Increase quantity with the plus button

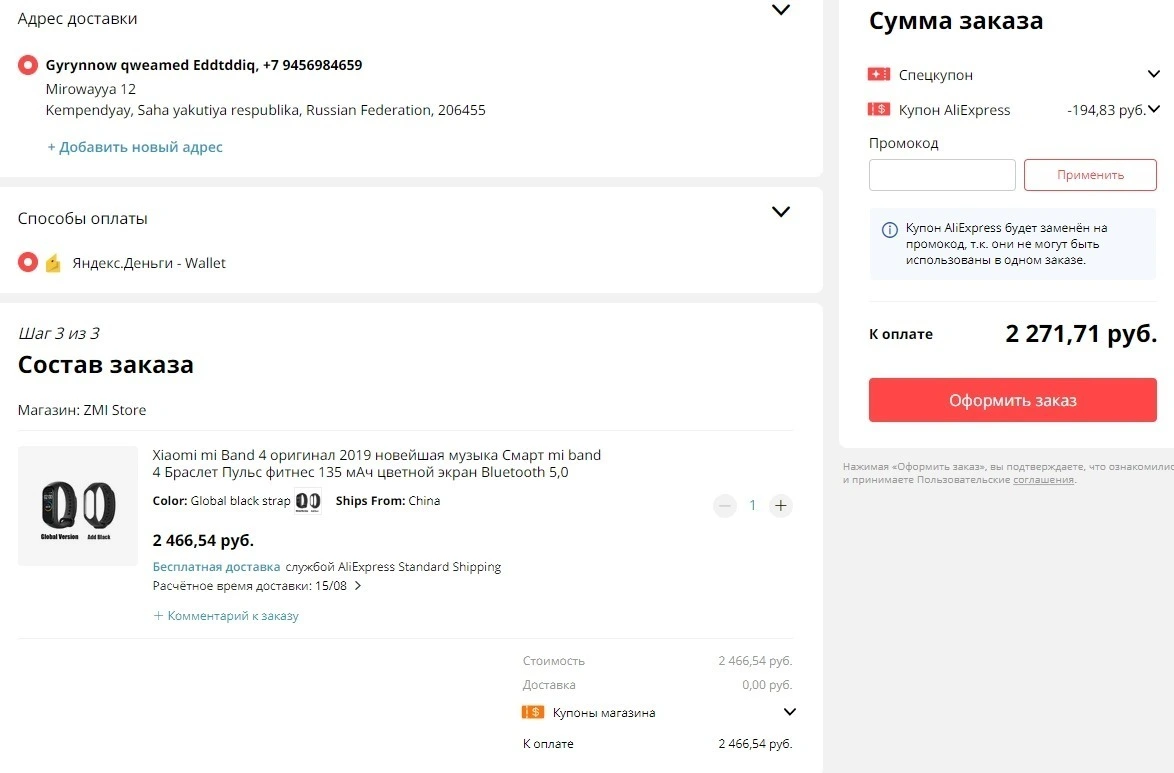point(780,506)
